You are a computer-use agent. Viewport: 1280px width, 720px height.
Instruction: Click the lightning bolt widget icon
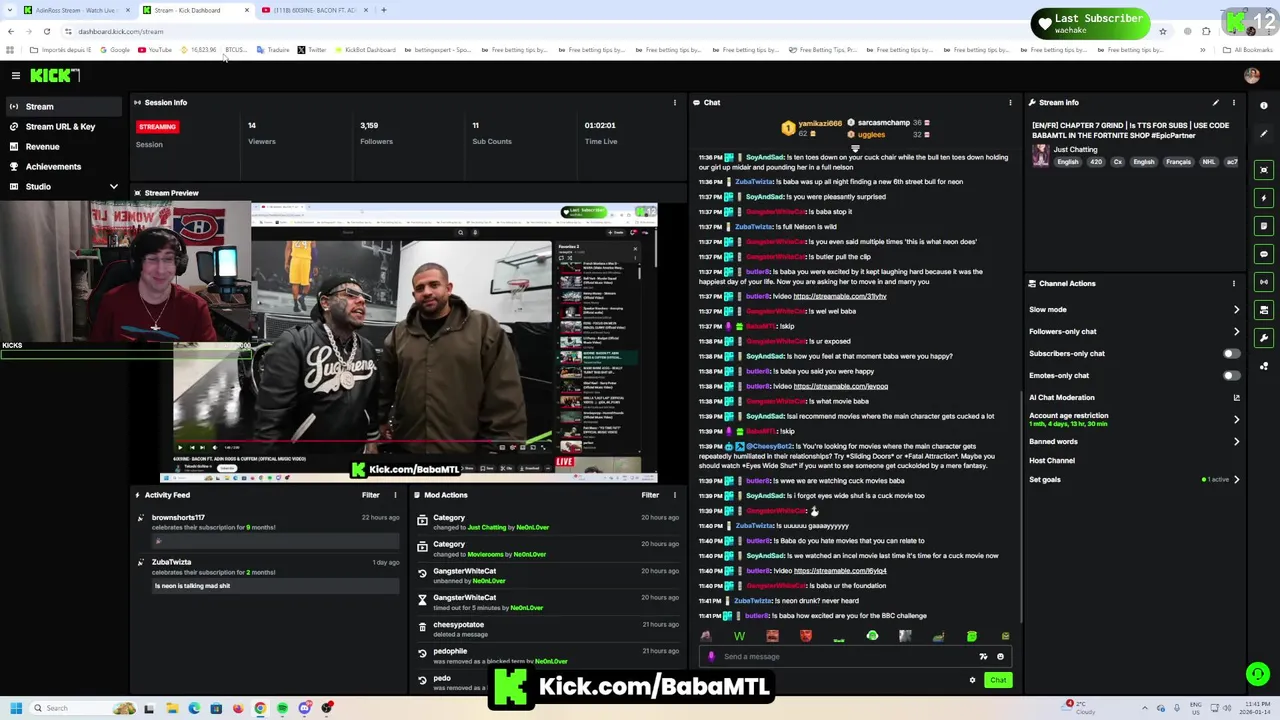click(x=1264, y=198)
